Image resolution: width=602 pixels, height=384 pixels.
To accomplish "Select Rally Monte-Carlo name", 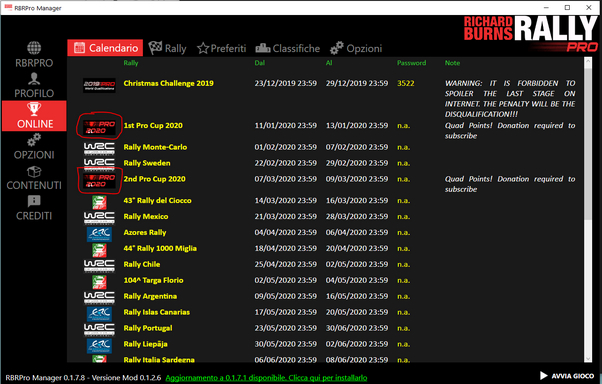I will tap(155, 147).
